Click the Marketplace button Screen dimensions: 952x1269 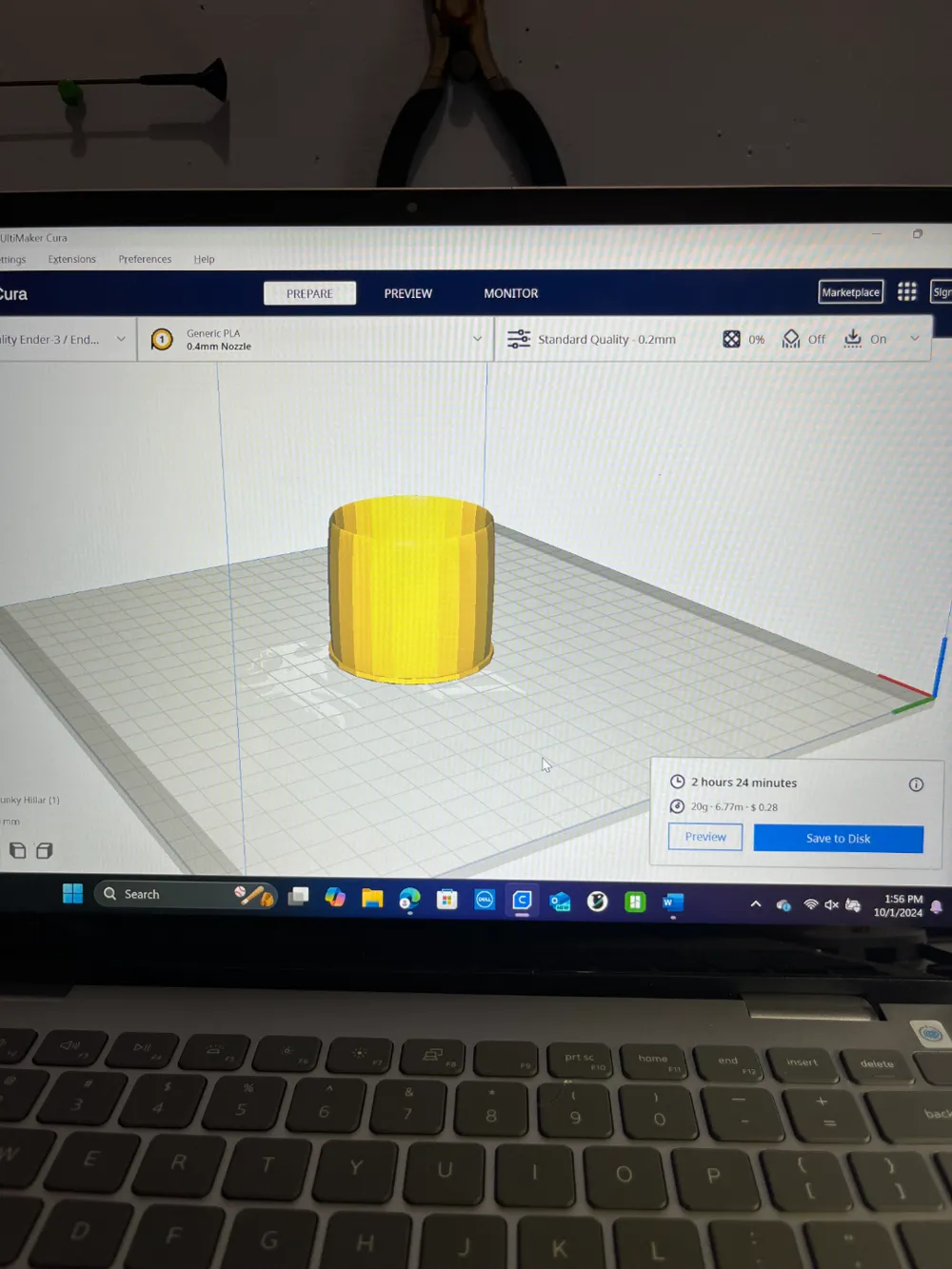tap(850, 292)
